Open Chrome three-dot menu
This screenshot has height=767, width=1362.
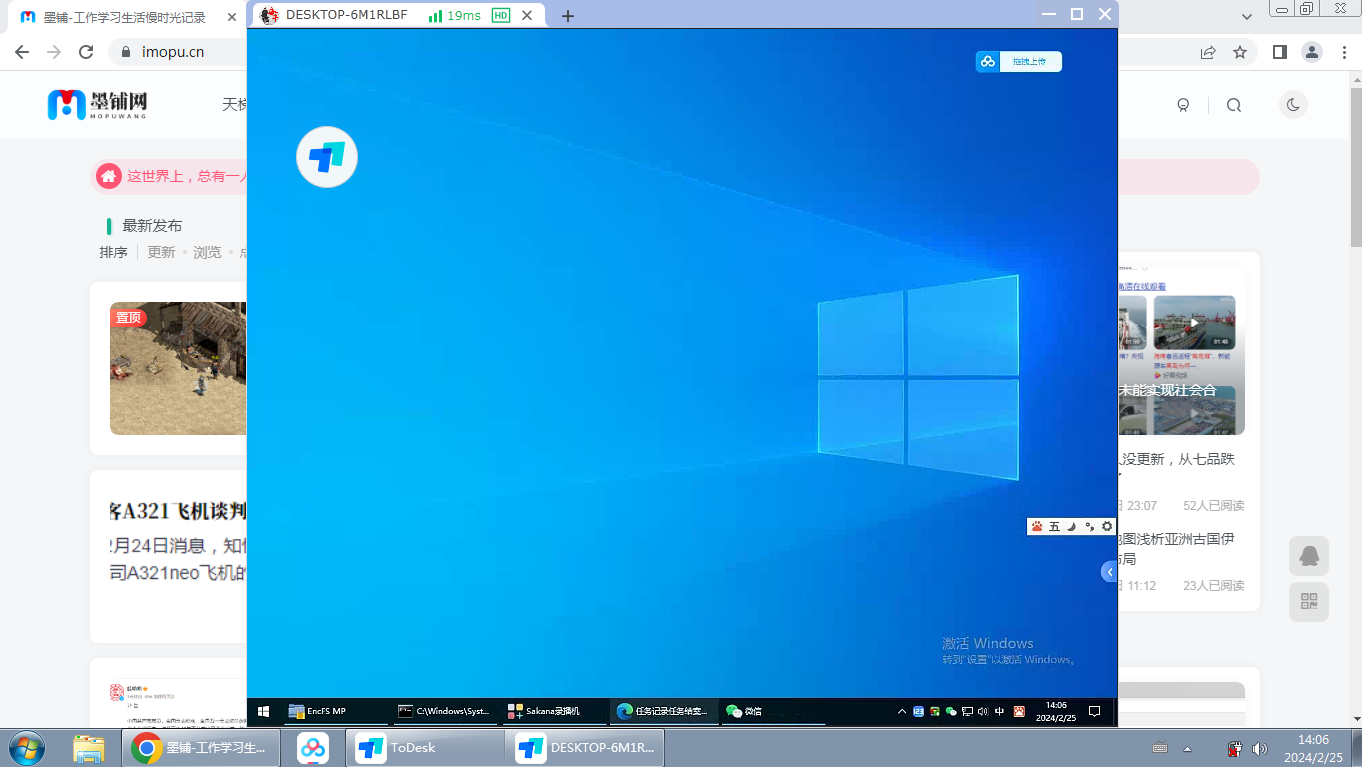point(1342,52)
